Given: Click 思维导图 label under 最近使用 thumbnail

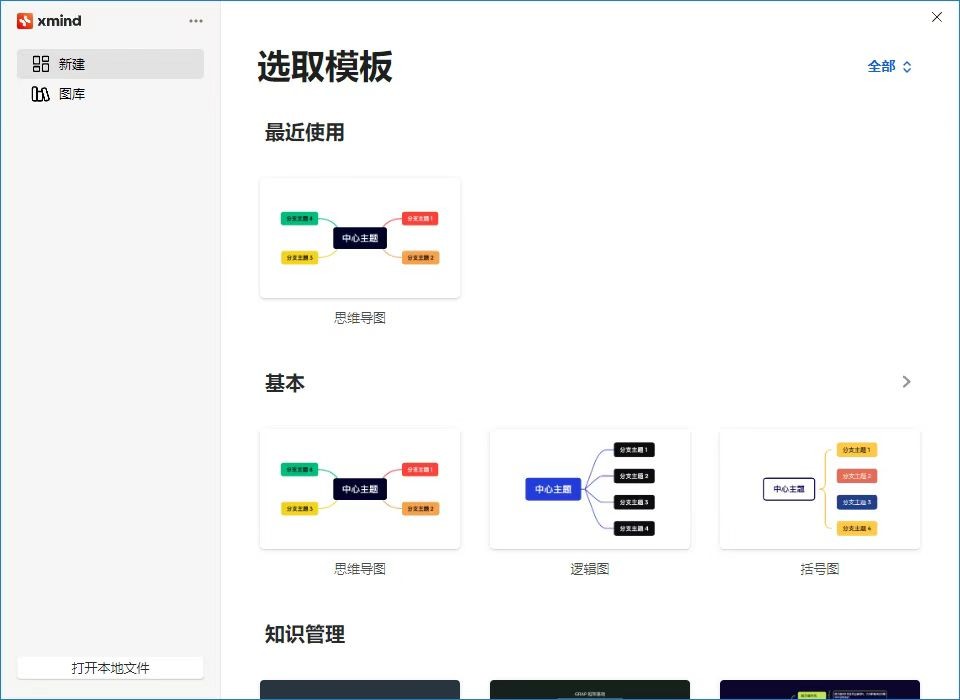Looking at the screenshot, I should pos(360,318).
